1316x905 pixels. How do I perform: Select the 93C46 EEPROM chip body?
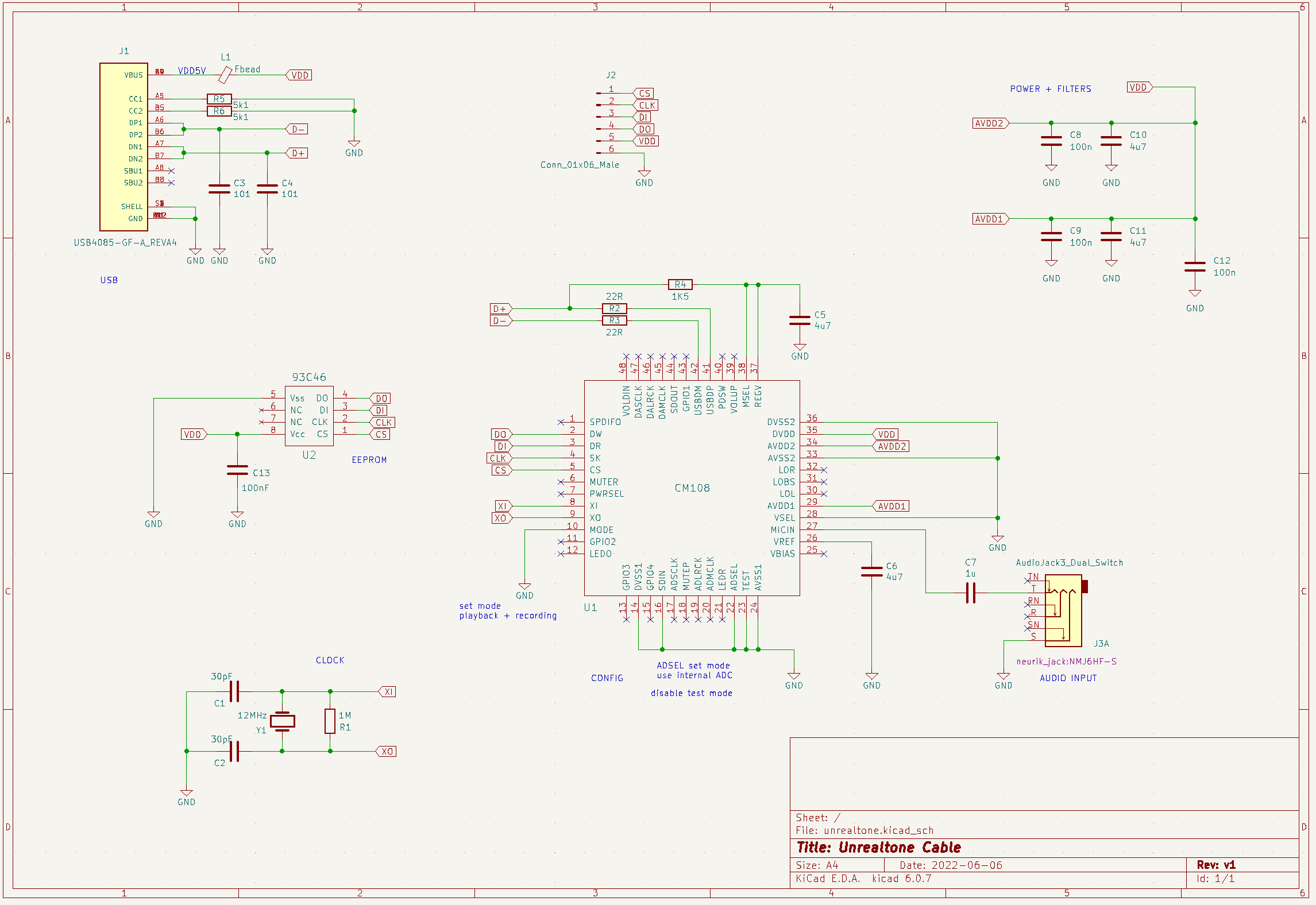(309, 416)
